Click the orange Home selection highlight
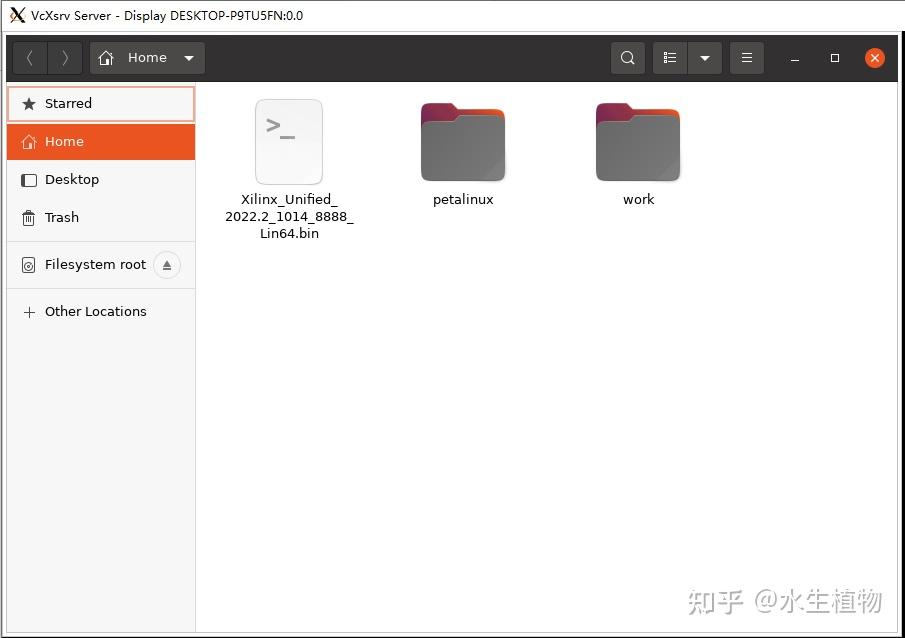Image resolution: width=905 pixels, height=638 pixels. 100,141
